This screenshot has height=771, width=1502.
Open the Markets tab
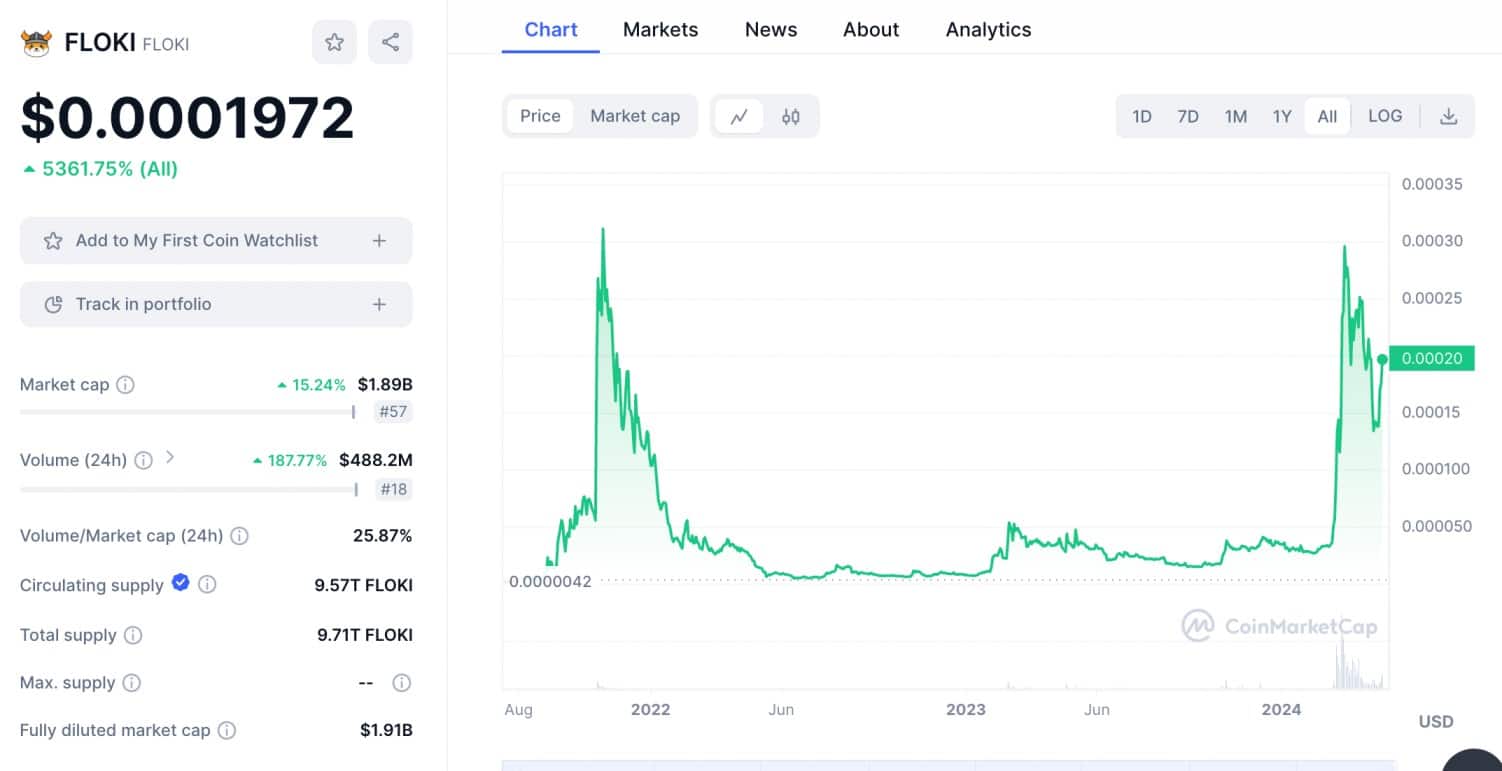[x=660, y=30]
